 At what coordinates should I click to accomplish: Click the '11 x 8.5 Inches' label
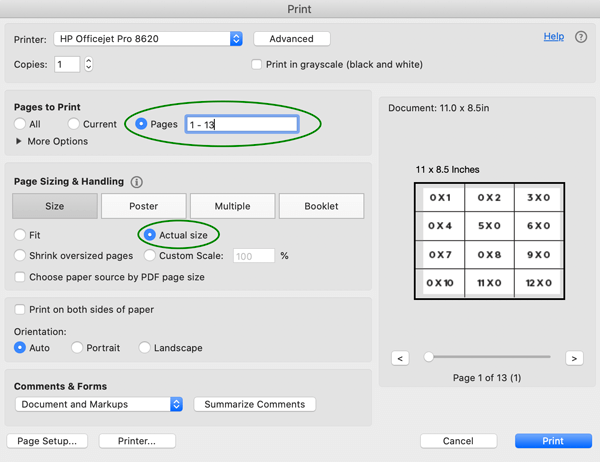click(x=447, y=170)
